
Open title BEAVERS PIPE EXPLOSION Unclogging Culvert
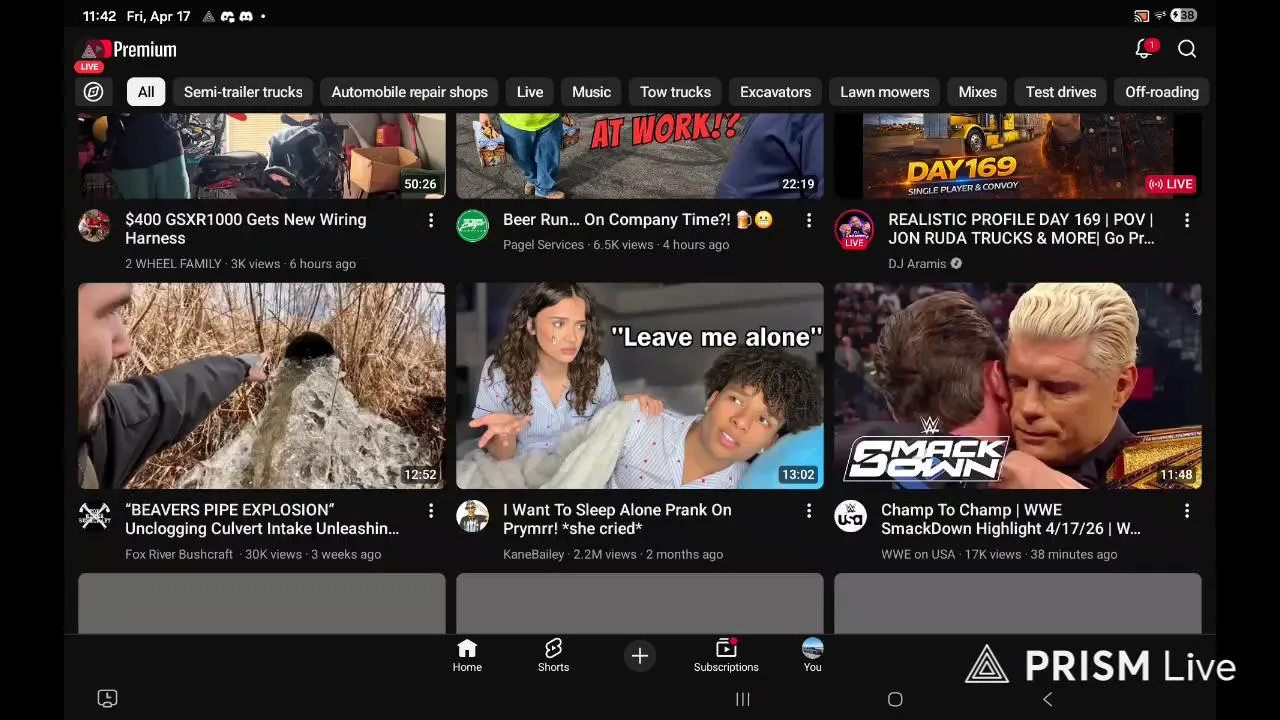tap(262, 519)
